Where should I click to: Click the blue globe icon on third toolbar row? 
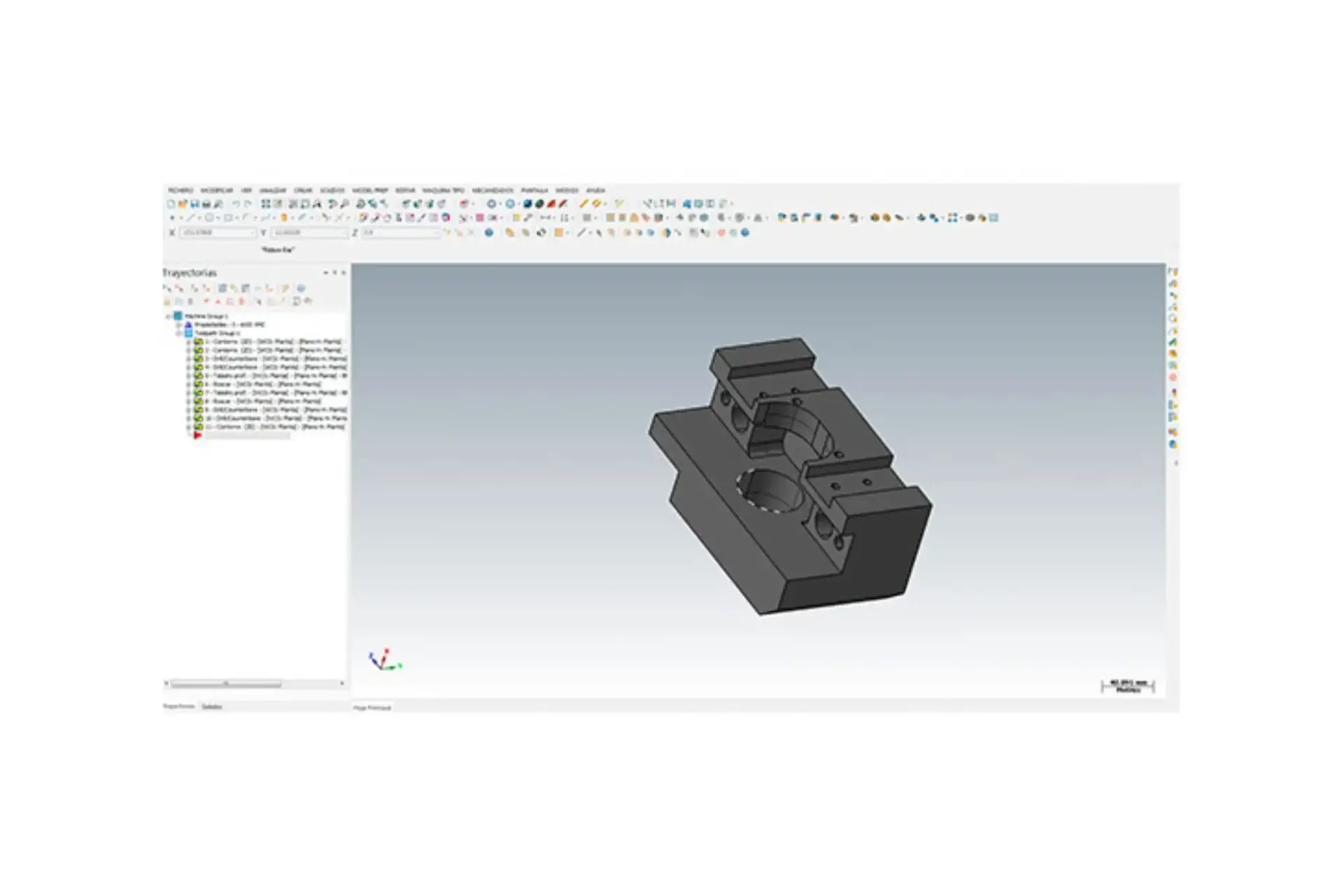[x=489, y=233]
